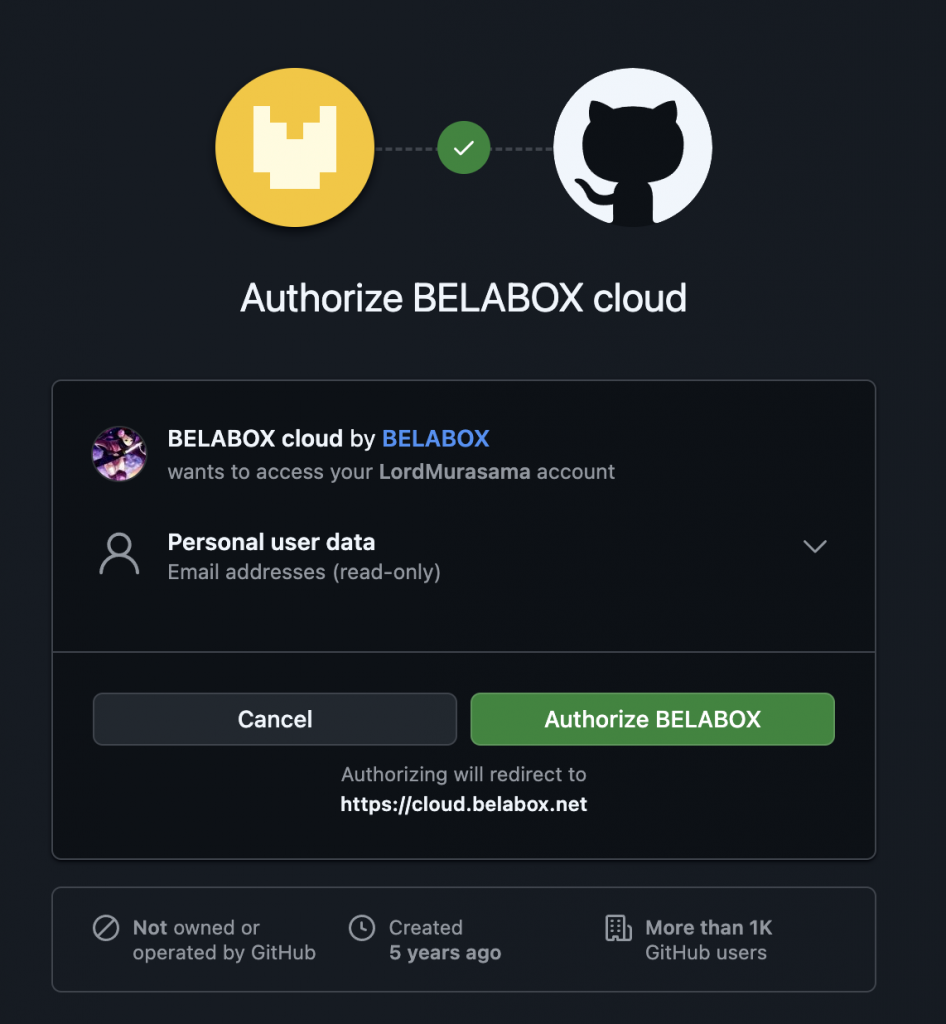Click the GitHub Octocat logo
The height and width of the screenshot is (1024, 946).
click(x=632, y=148)
